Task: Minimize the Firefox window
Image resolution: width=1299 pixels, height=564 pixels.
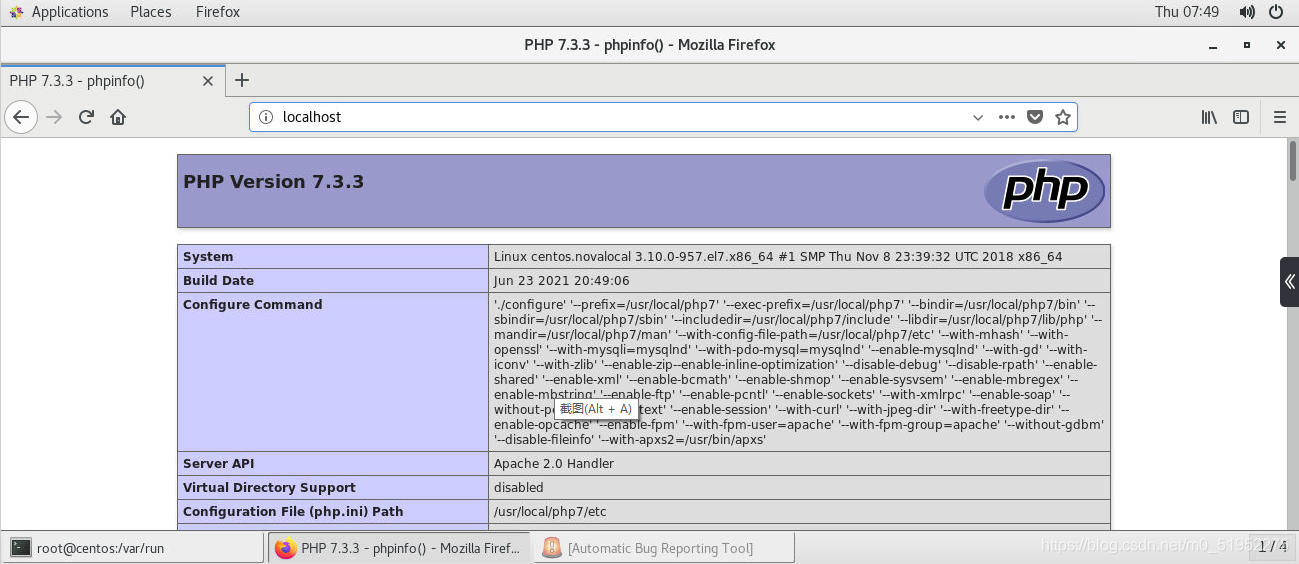Action: point(1213,45)
